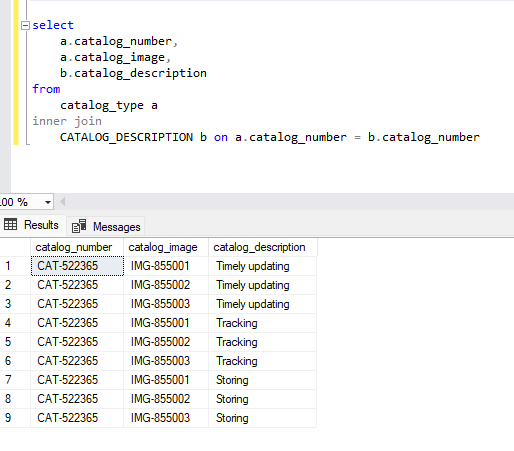Click Tracking cell in row 4
The image size is (514, 451).
[263, 323]
